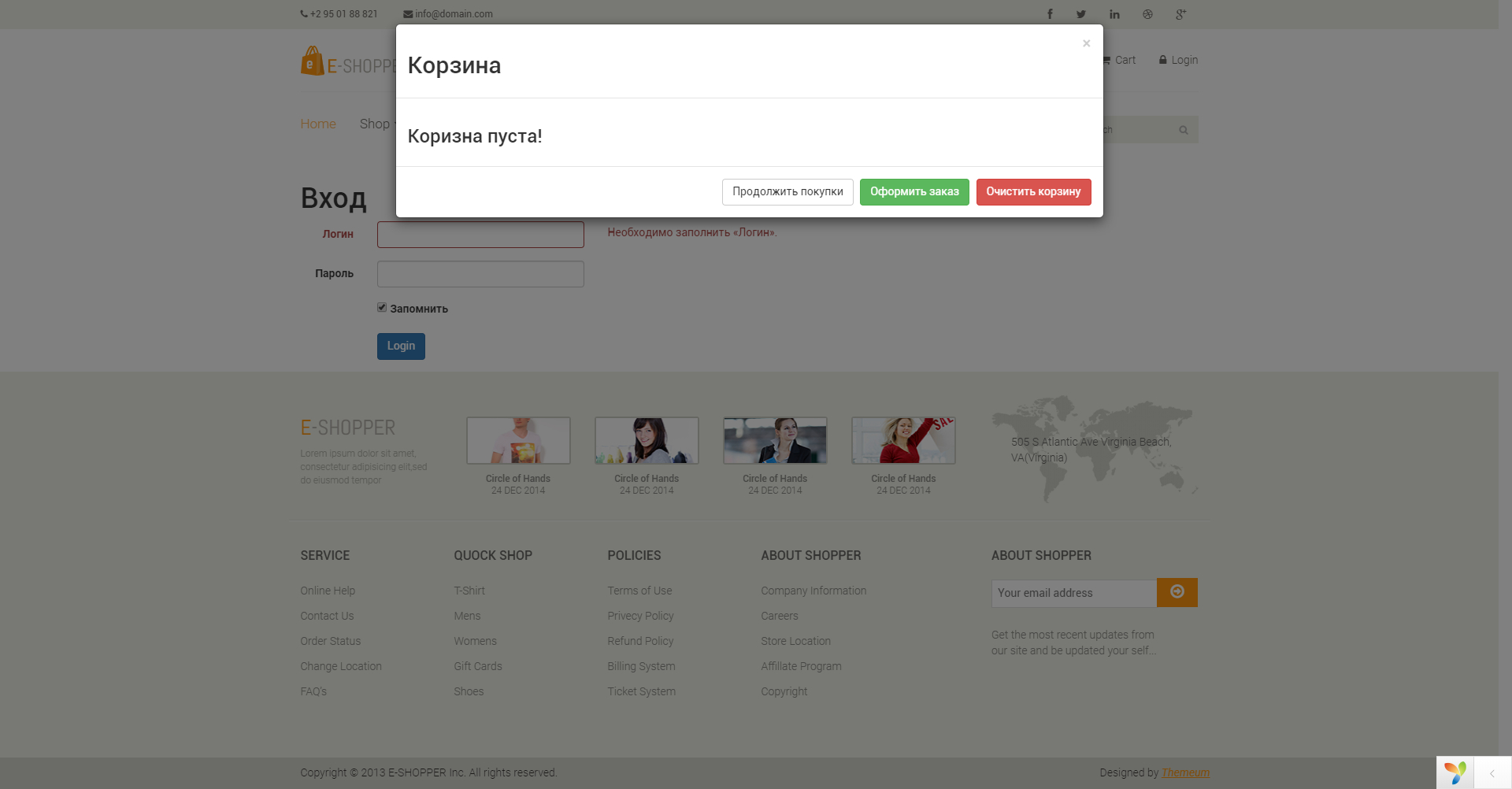1512x789 pixels.
Task: Focus the Пароль password field
Action: tap(480, 274)
